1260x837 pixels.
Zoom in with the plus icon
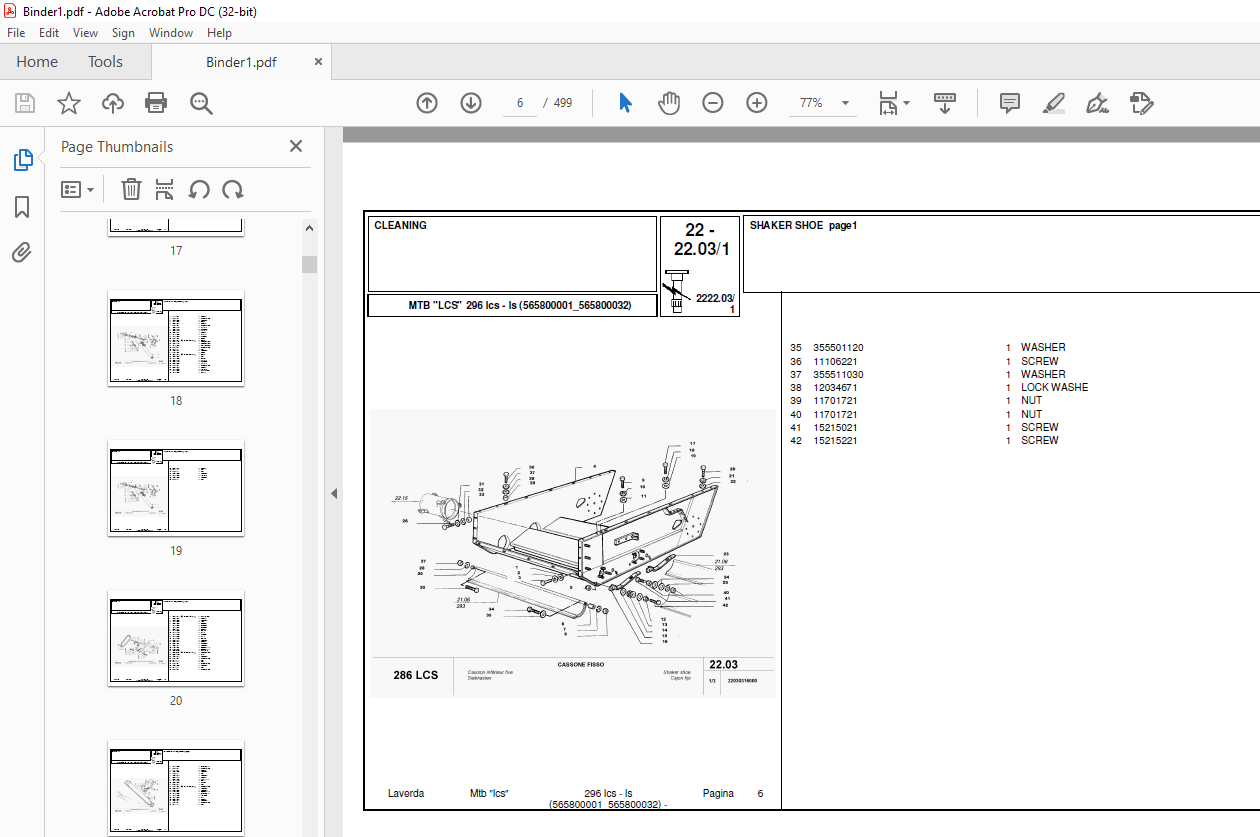click(756, 103)
